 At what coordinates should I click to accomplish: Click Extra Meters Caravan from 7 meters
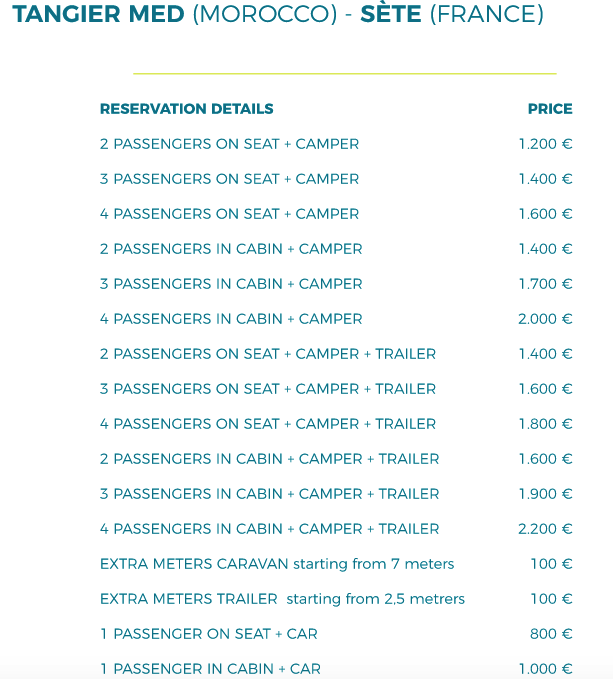[277, 564]
